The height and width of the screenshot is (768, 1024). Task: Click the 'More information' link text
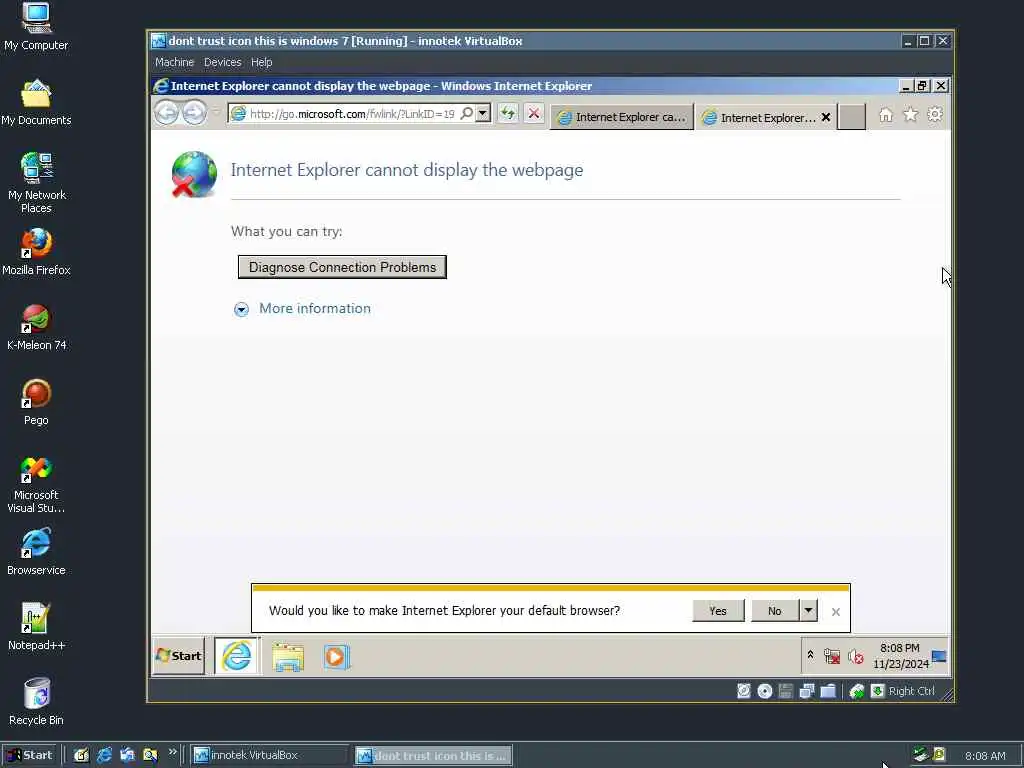[x=315, y=308]
